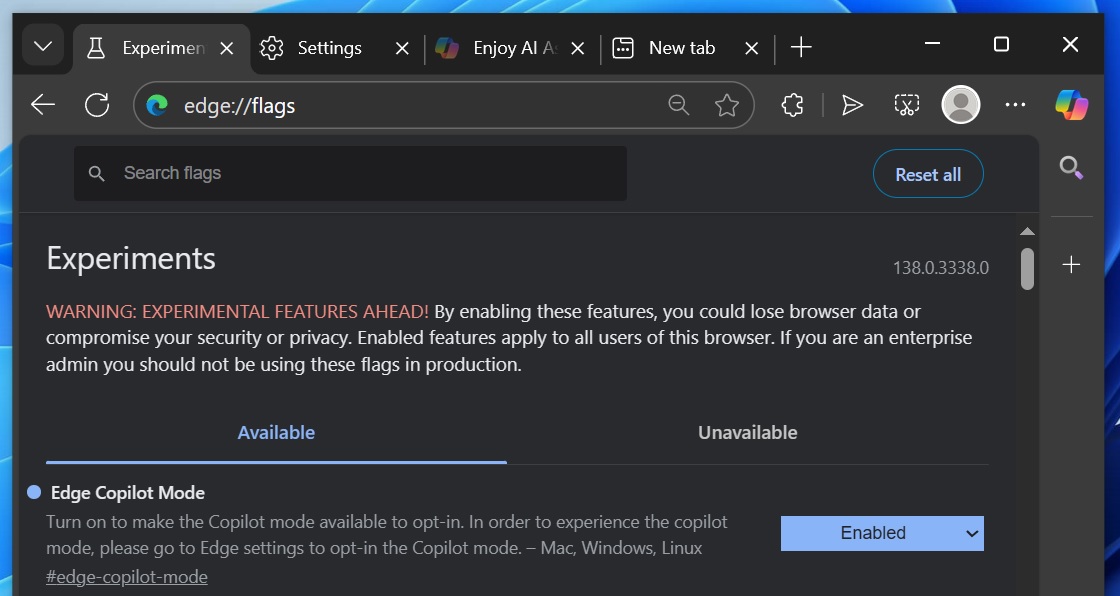Add this page to favorites star
This screenshot has width=1120, height=596.
pos(727,105)
